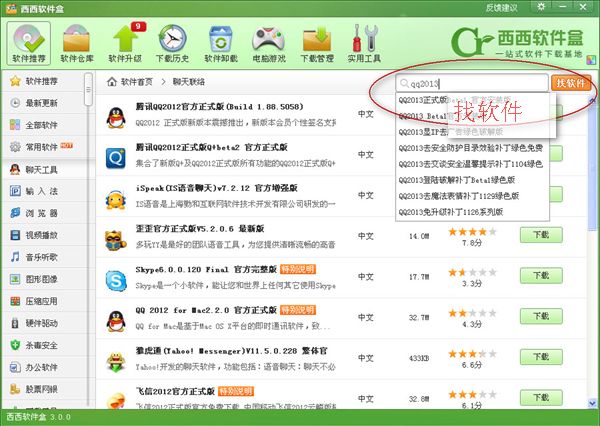Click the star rating of 歪歪 row
The height and width of the screenshot is (426, 600).
[472, 232]
